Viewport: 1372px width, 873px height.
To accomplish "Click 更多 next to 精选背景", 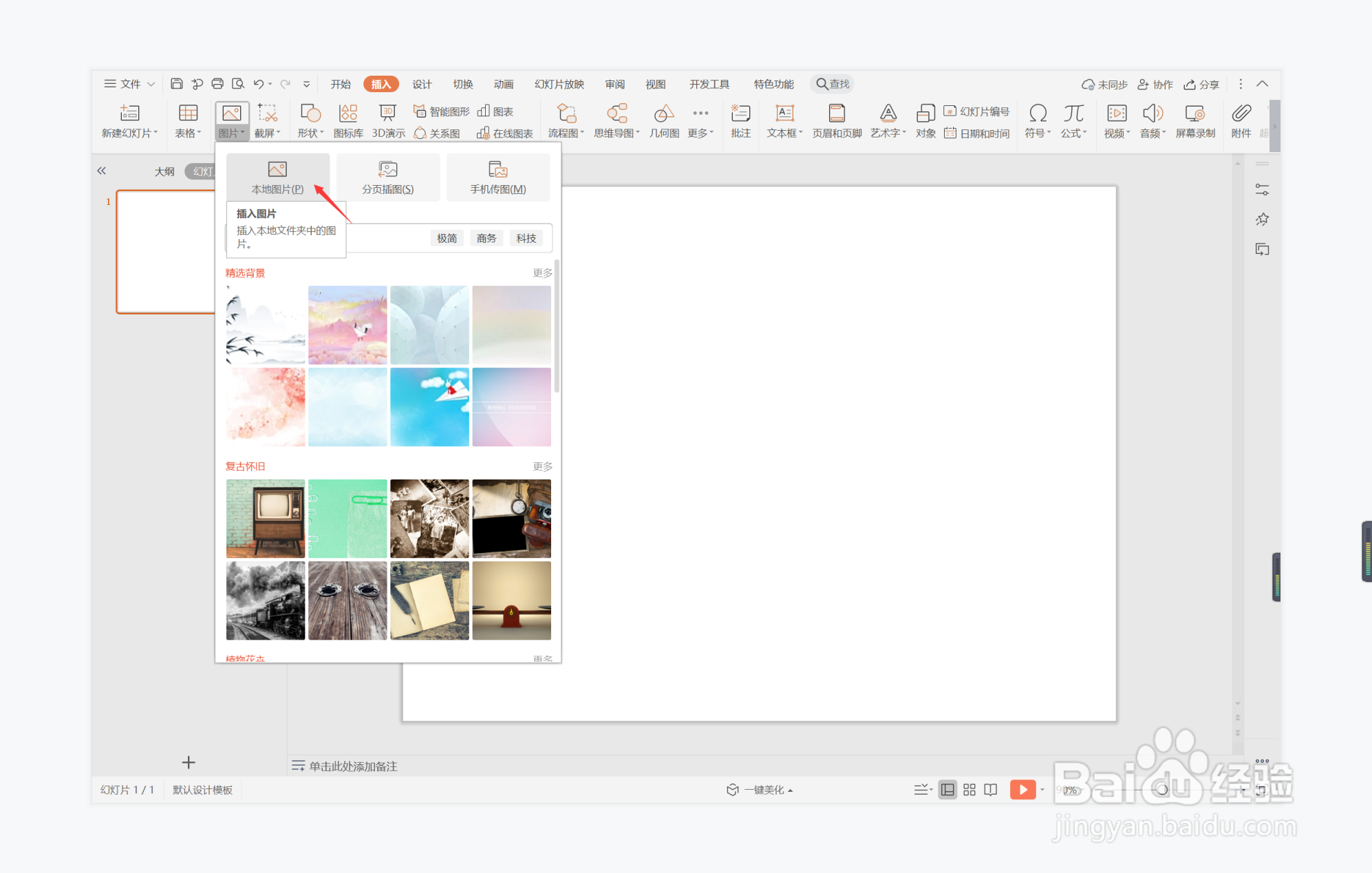I will pos(542,273).
